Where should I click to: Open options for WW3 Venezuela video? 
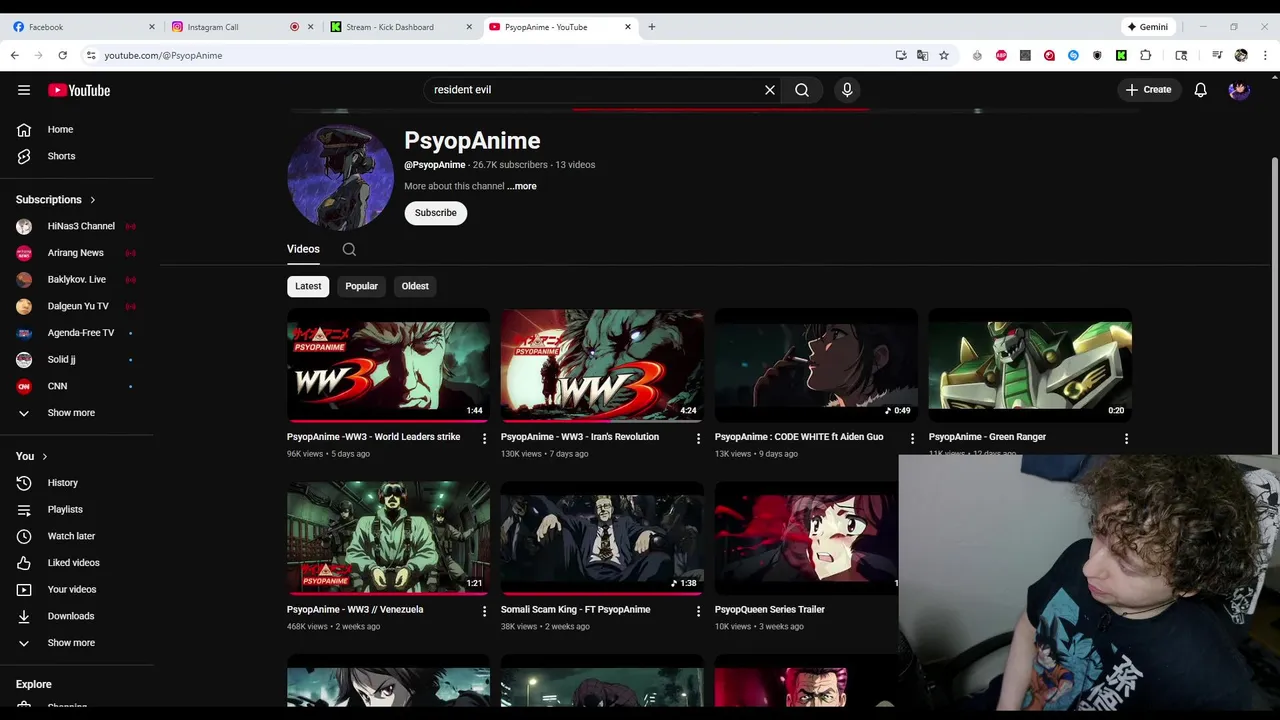484,611
